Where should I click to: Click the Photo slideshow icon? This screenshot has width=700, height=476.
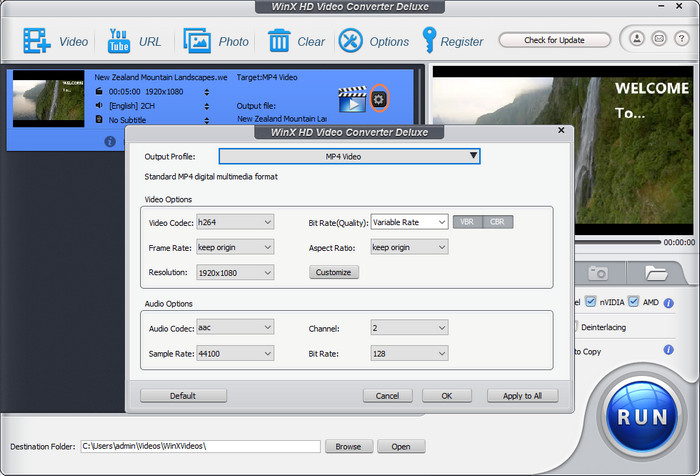pyautogui.click(x=197, y=41)
